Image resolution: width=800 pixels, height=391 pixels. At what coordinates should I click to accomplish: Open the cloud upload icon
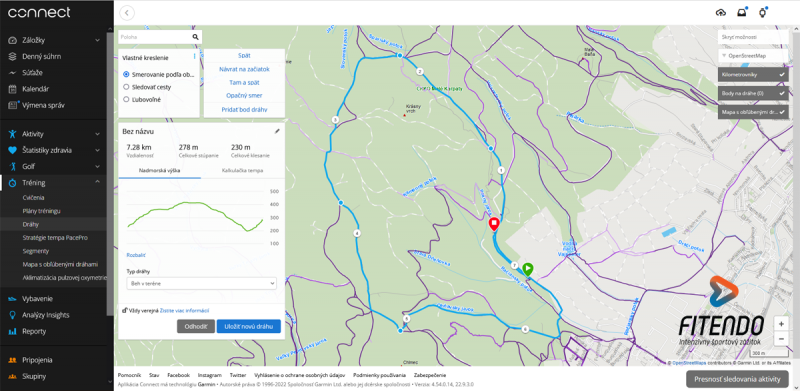tap(721, 13)
